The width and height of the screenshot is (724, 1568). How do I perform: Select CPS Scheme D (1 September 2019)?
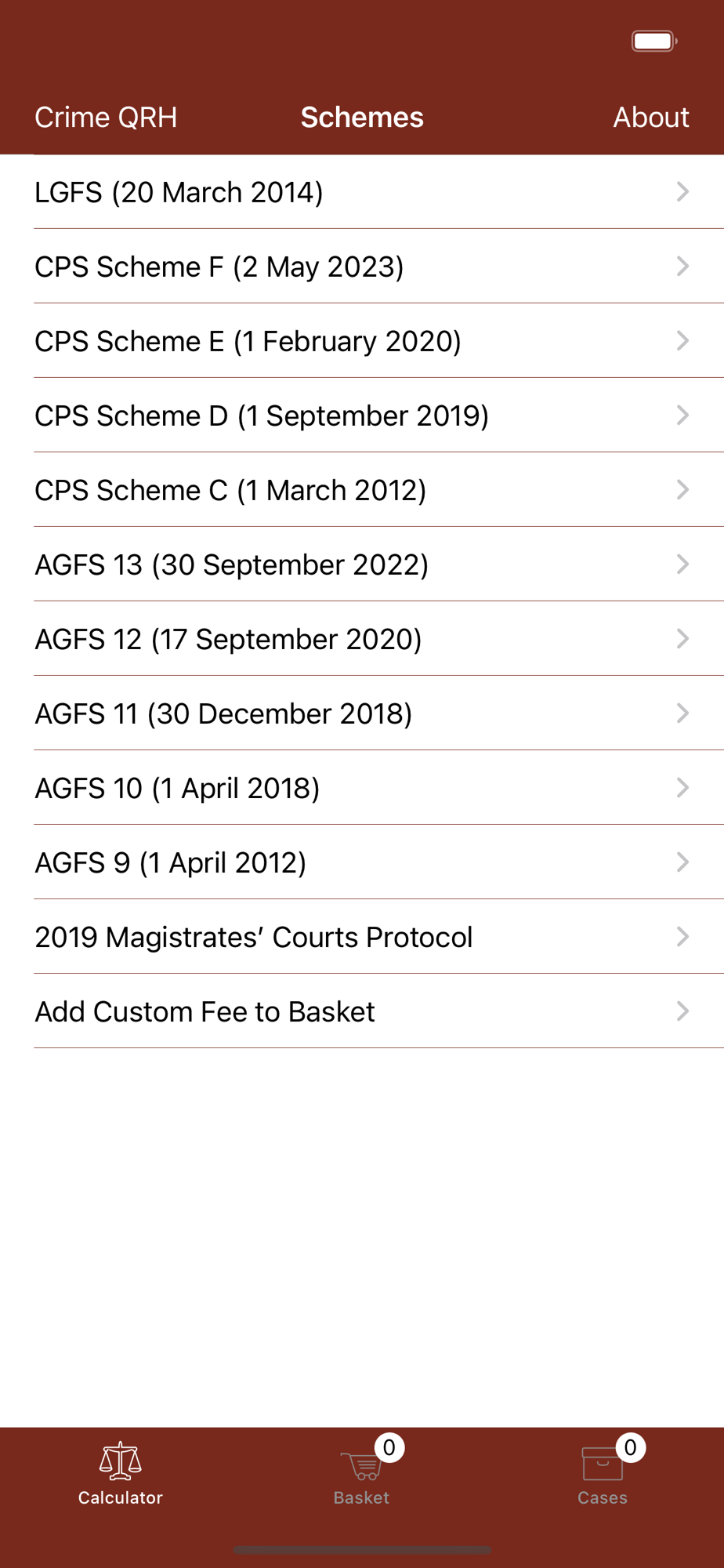coord(262,416)
